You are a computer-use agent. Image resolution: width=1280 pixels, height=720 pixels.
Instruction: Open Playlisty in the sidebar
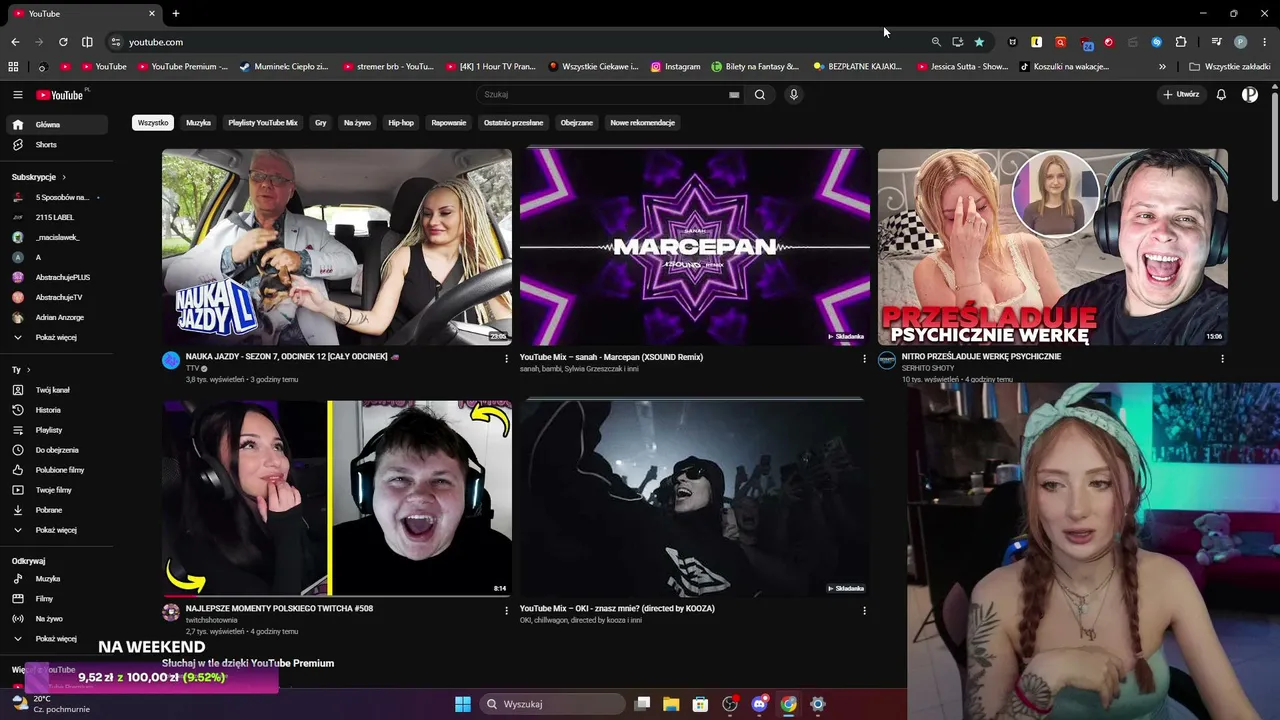(55, 430)
